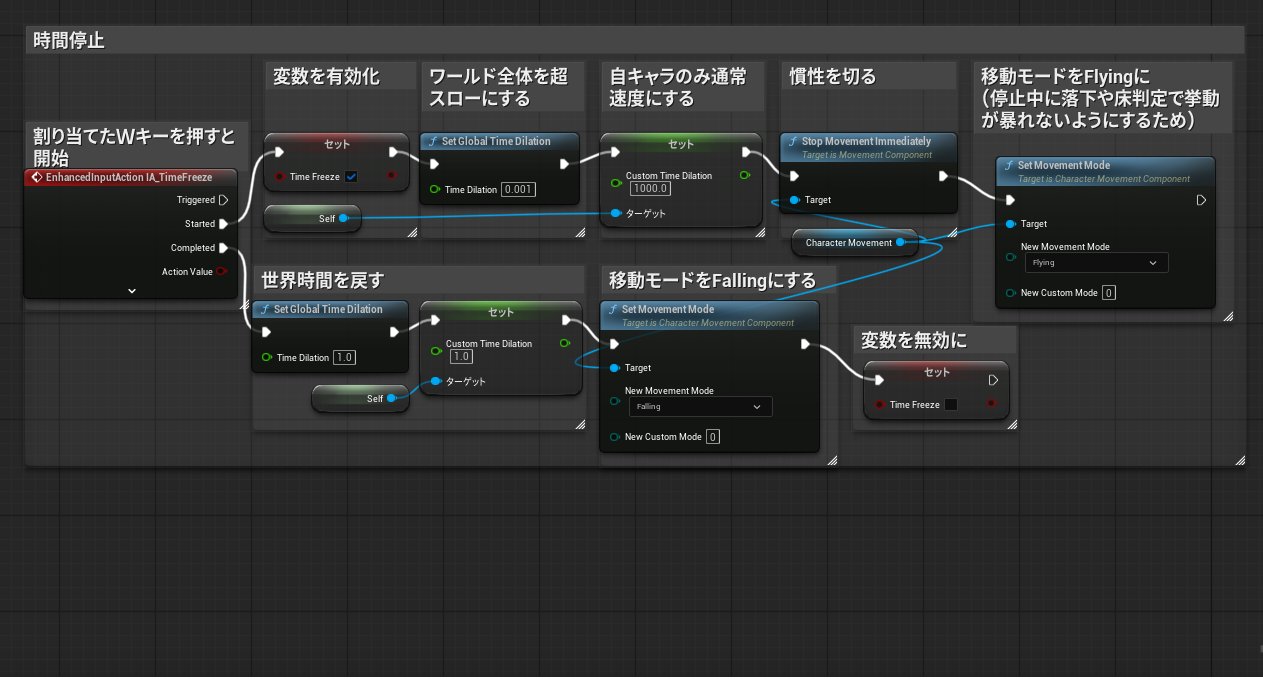The width and height of the screenshot is (1263, 679).
Task: Click ターゲット pin on the 1.0 Set node
Action: [x=436, y=381]
